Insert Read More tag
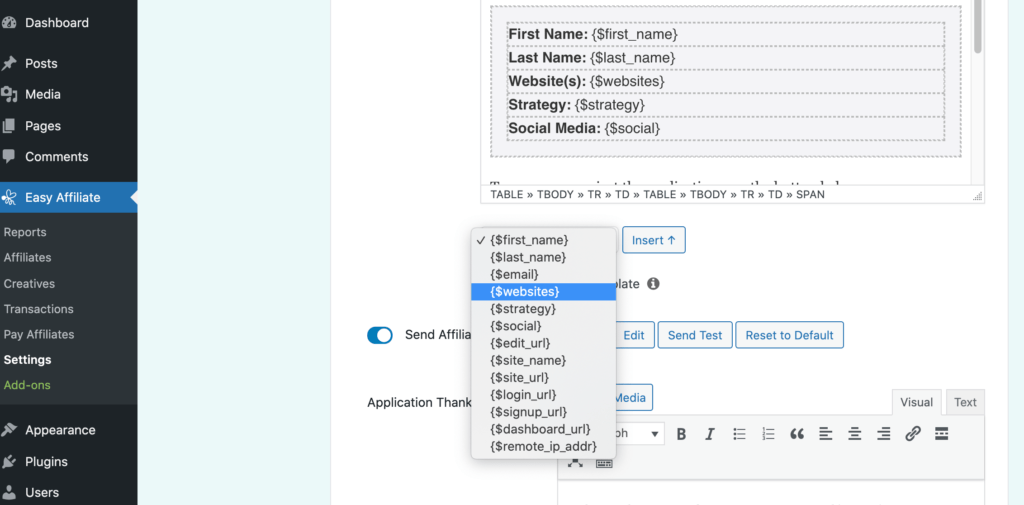The width and height of the screenshot is (1024, 505). pyautogui.click(x=941, y=434)
